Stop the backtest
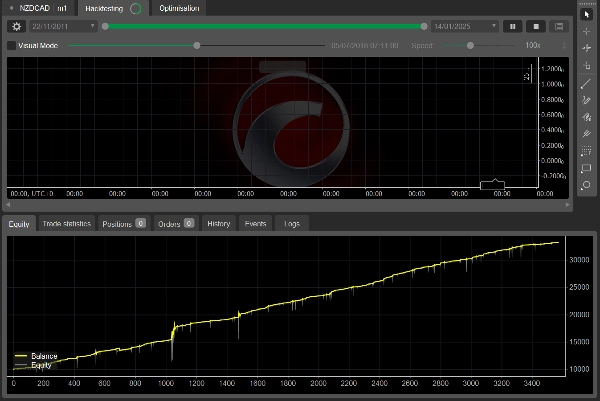Image resolution: width=600 pixels, height=401 pixels. 536,26
